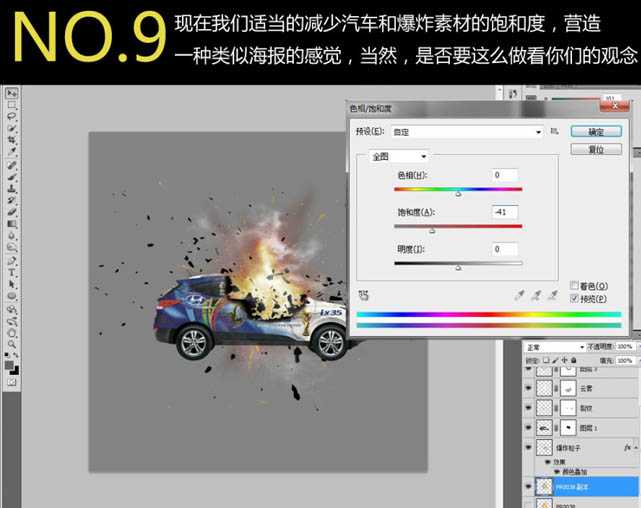Enable the 着色 (Colorize) checkbox
Screen dimensions: 641x508
pos(573,285)
